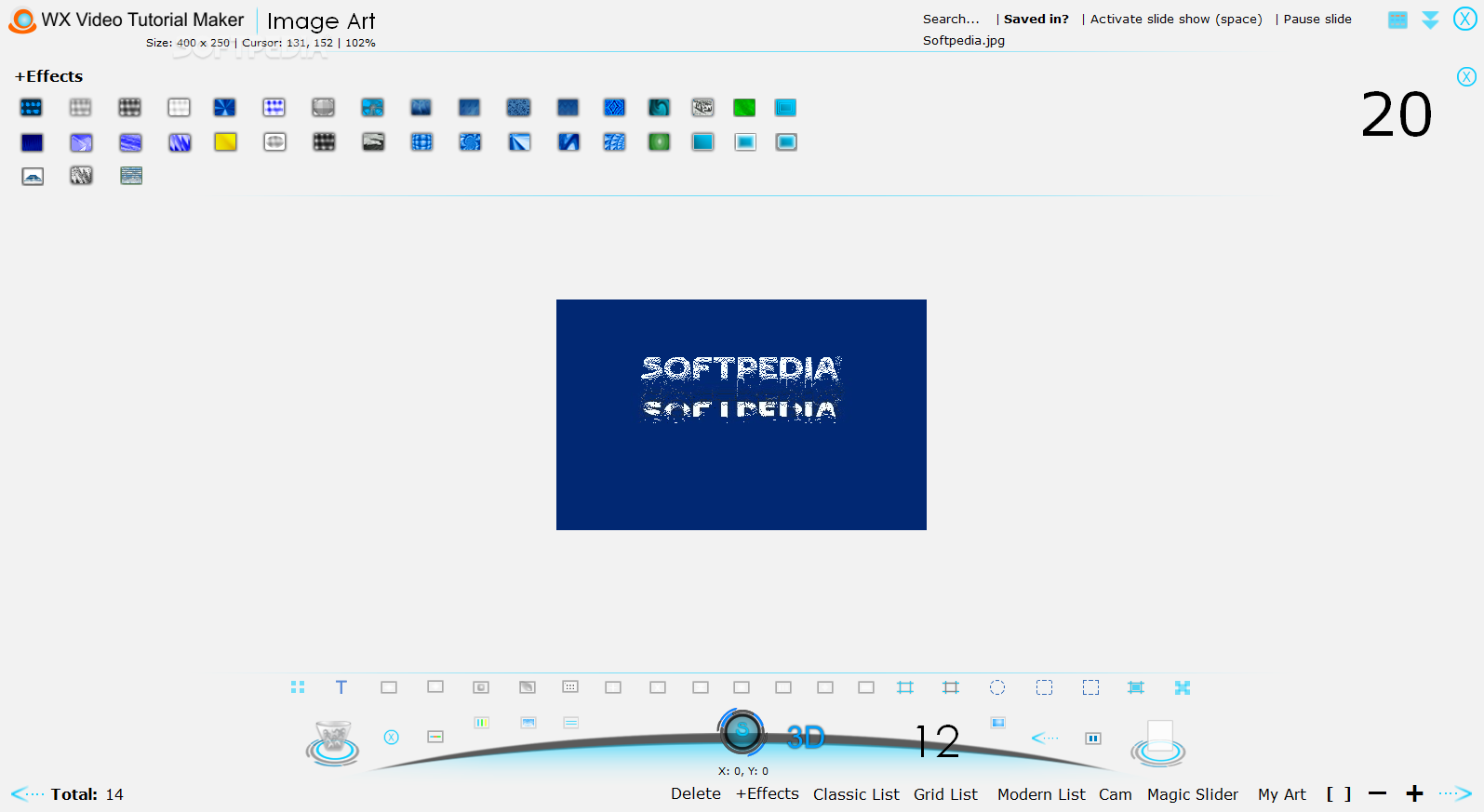Switch to Modern List view
Screen dimensions: 1484x812
[x=1041, y=794]
